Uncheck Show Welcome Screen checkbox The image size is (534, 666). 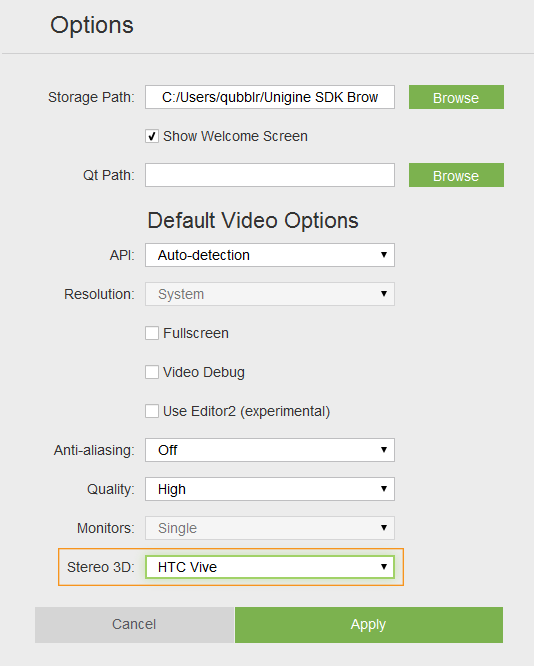(152, 136)
